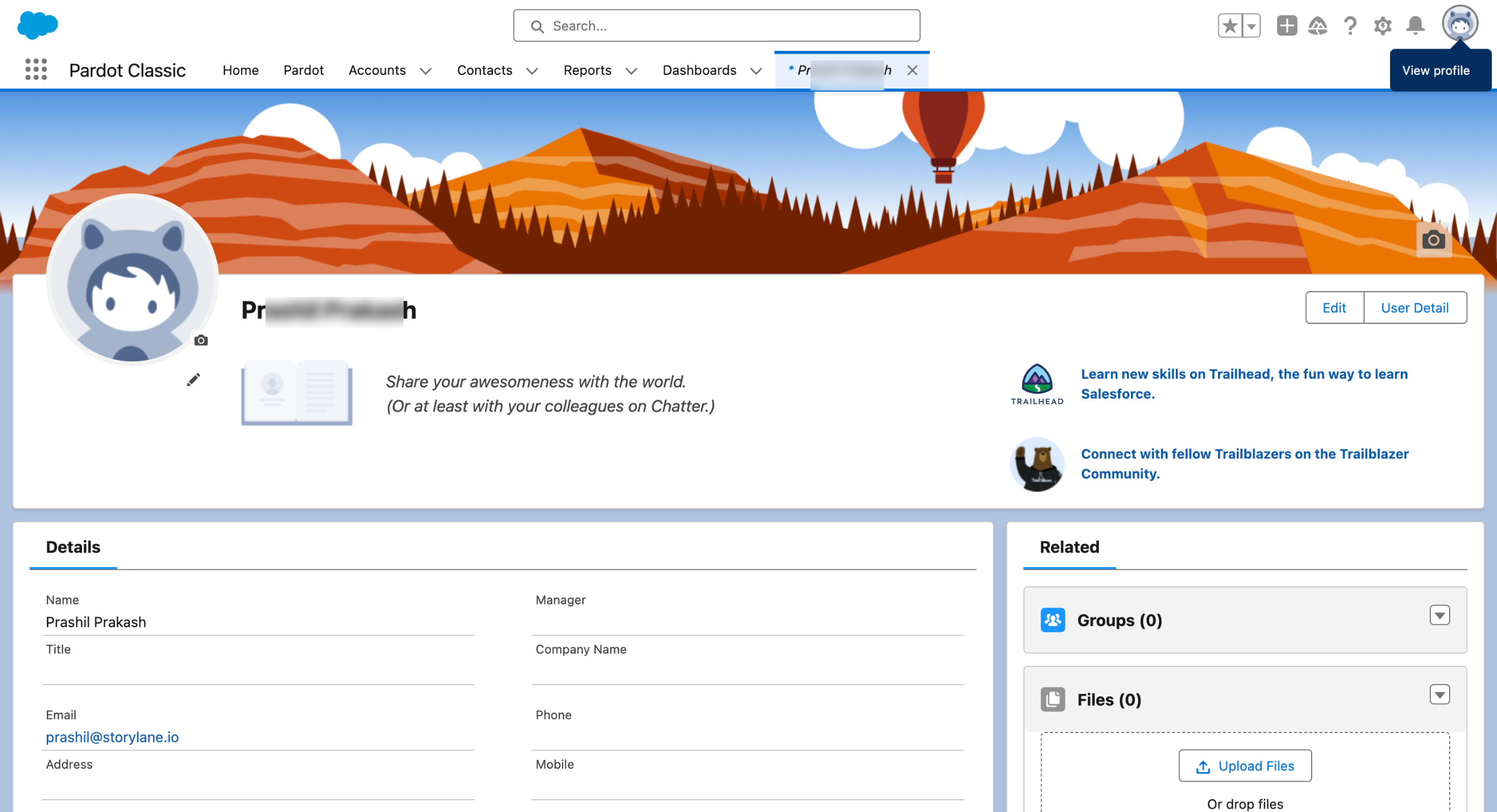Click the Files (0) heading
Image resolution: width=1497 pixels, height=812 pixels.
tap(1109, 699)
